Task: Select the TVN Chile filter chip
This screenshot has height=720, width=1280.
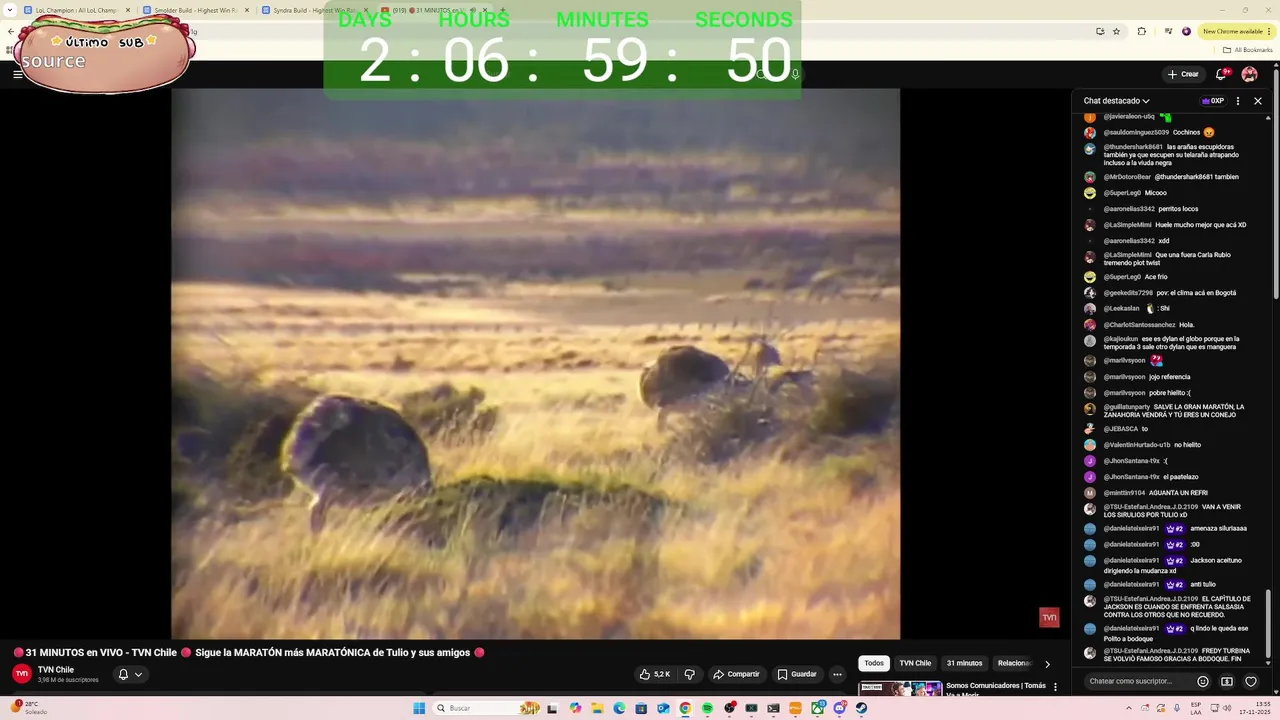Action: coord(915,663)
